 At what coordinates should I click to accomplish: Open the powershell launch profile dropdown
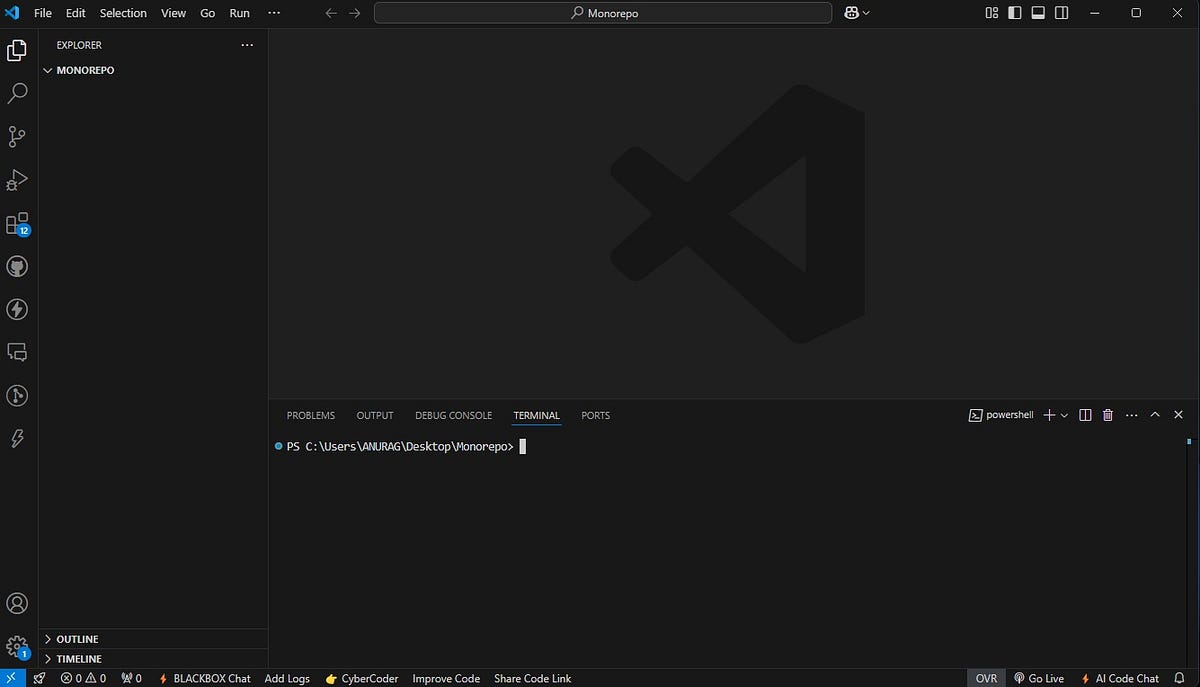[x=1063, y=414]
